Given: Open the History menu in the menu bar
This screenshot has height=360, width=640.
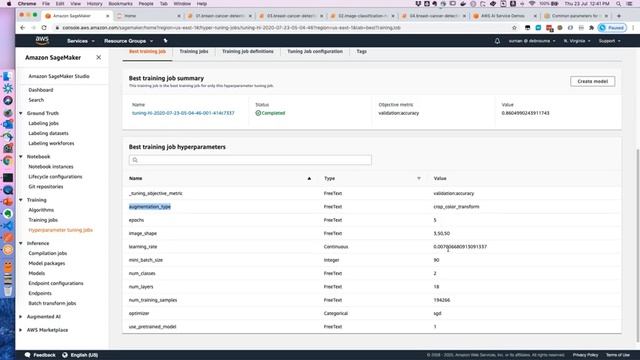Looking at the screenshot, I should pyautogui.click(x=94, y=4).
